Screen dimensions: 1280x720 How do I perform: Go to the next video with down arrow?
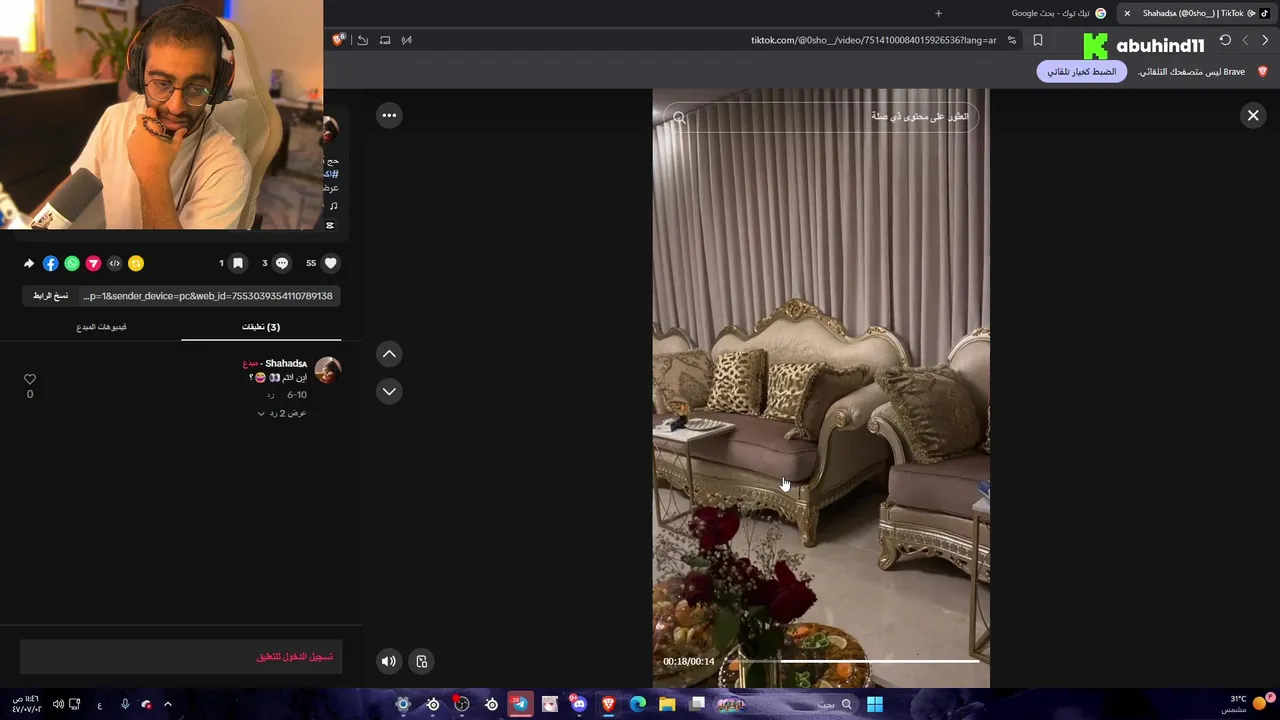(389, 391)
